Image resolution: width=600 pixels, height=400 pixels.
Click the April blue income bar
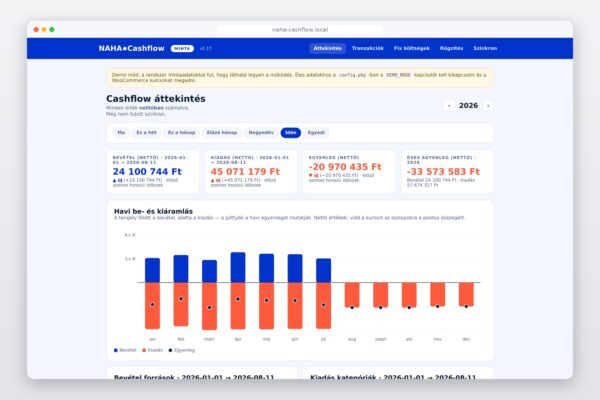238,267
